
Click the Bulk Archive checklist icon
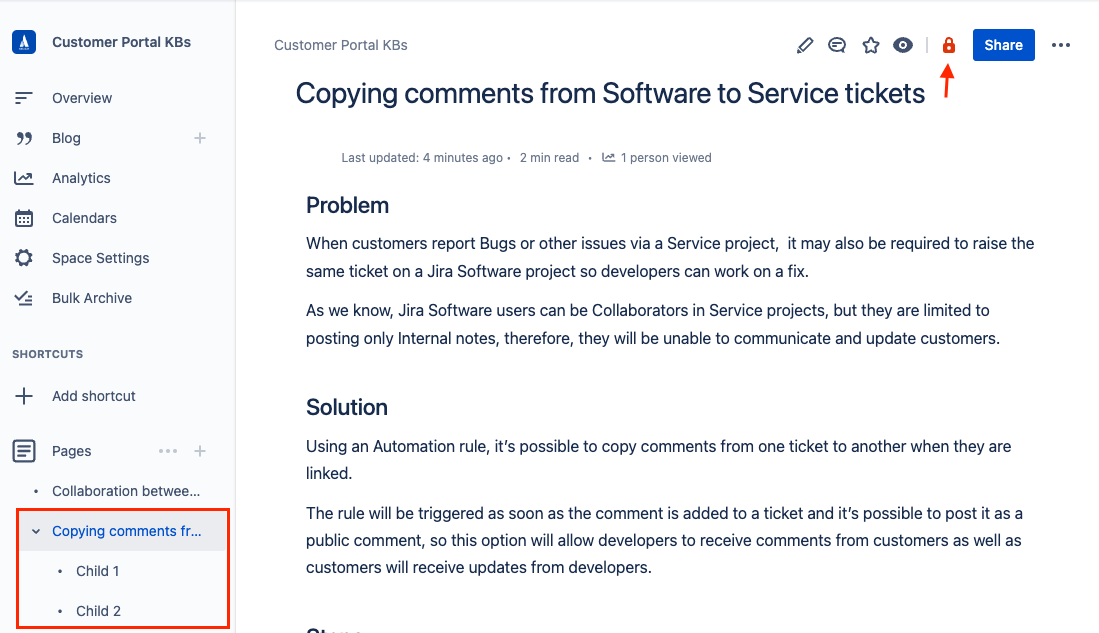tap(24, 298)
